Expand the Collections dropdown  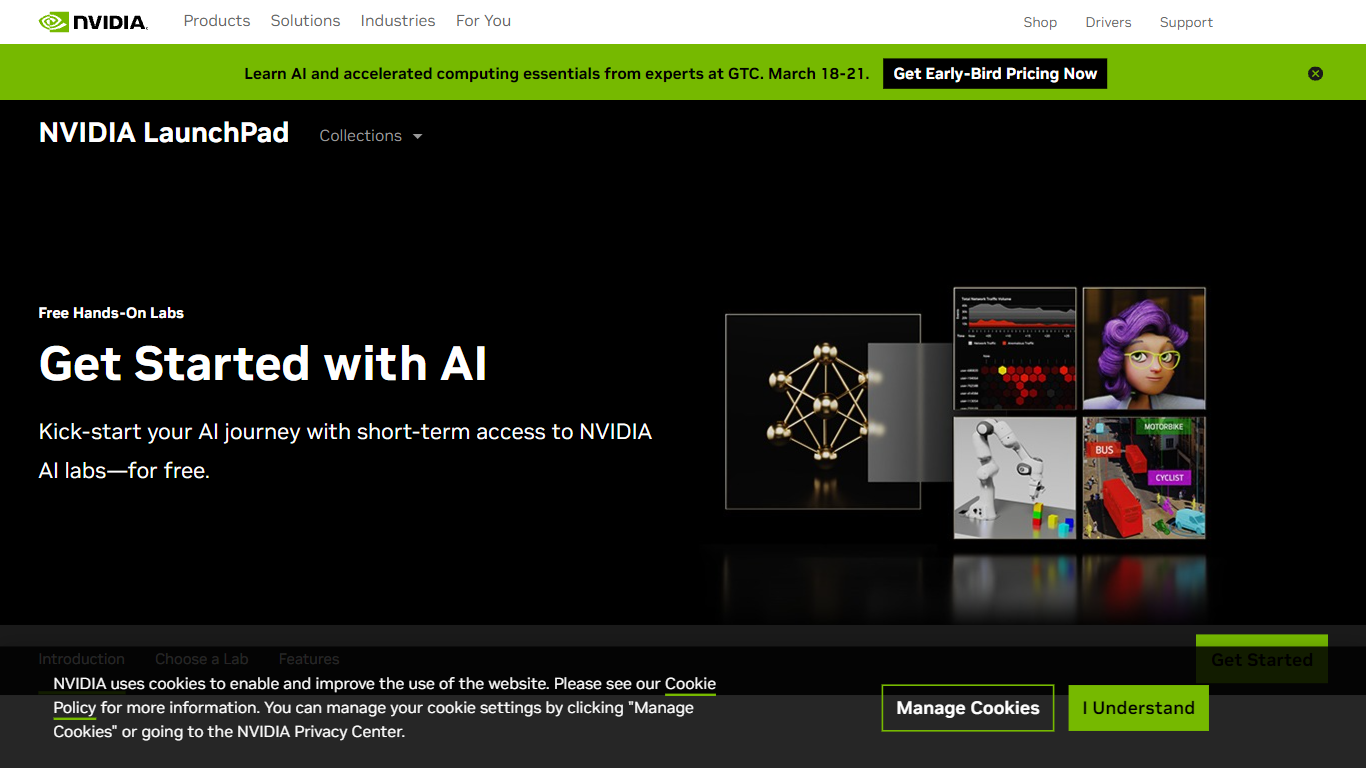pos(370,136)
